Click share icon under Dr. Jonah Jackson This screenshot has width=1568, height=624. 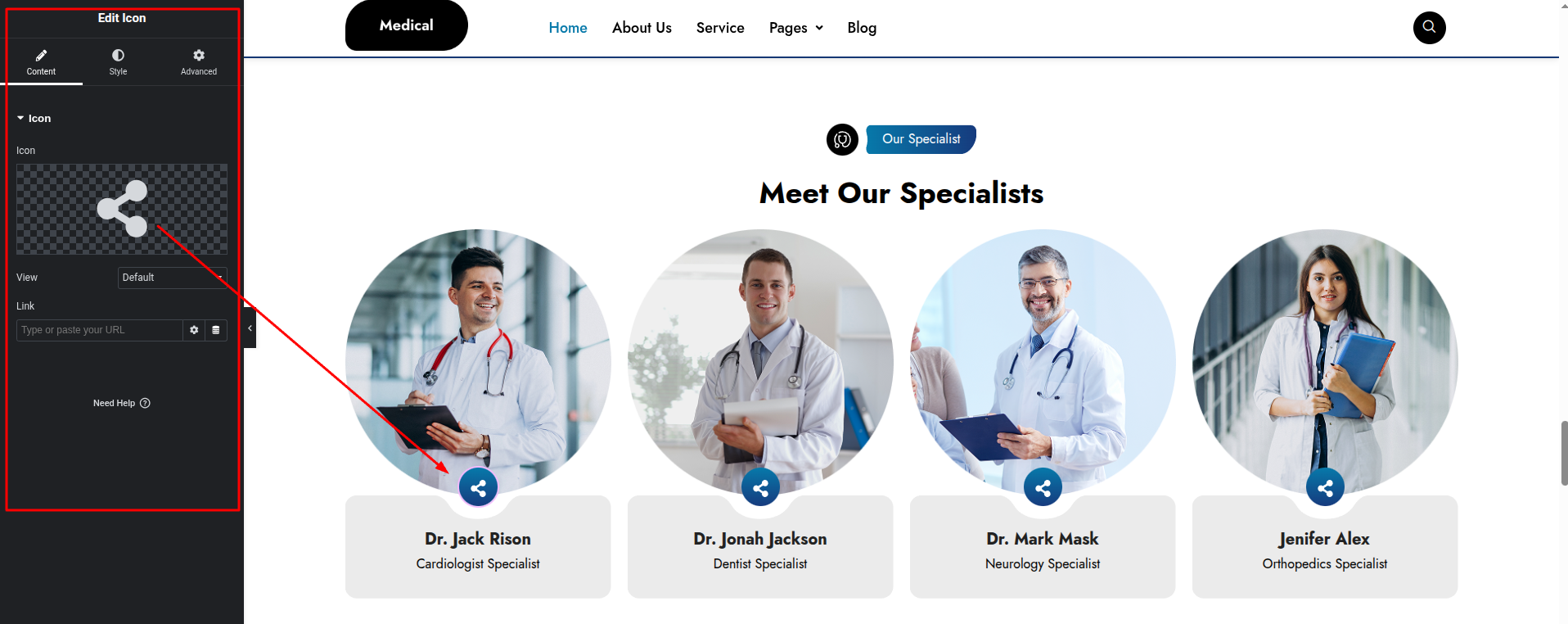pos(760,488)
